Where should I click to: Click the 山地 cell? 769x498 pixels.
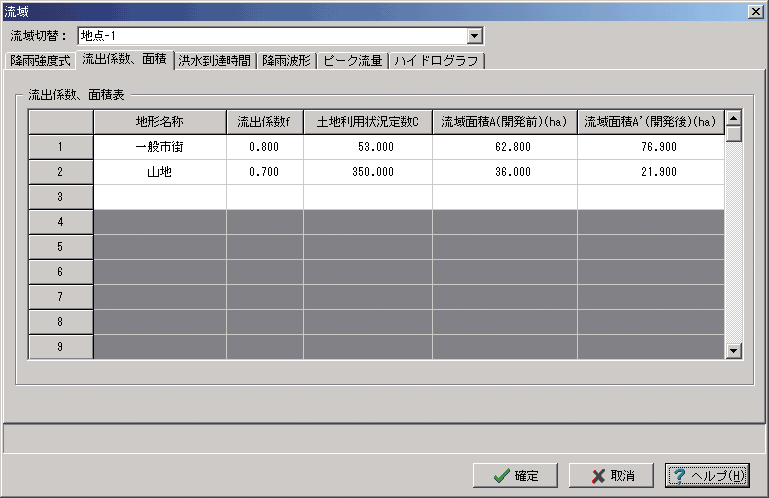(x=160, y=172)
